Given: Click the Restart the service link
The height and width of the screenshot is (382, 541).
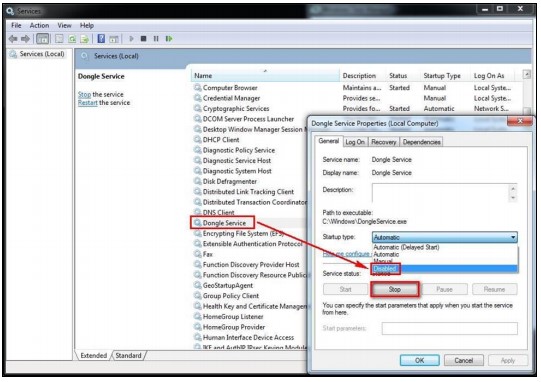Looking at the screenshot, I should click(x=88, y=102).
